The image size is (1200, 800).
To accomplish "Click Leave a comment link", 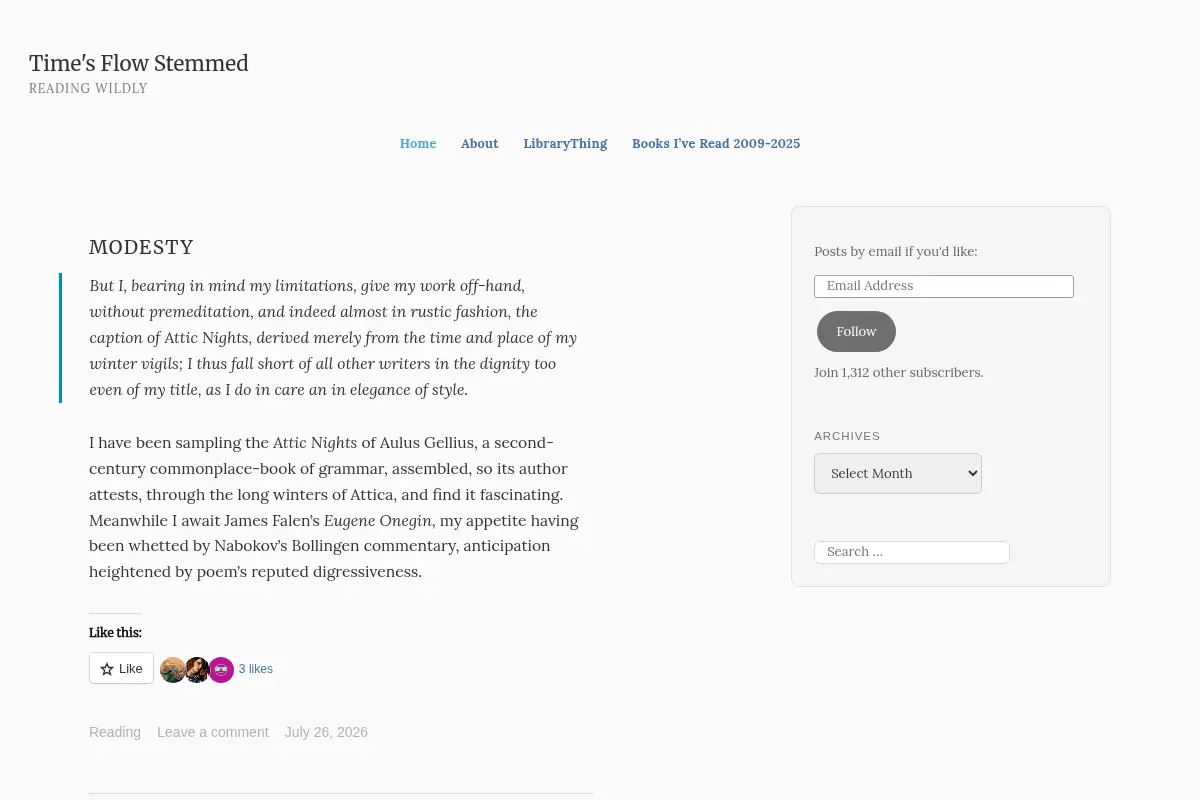I will (x=213, y=732).
